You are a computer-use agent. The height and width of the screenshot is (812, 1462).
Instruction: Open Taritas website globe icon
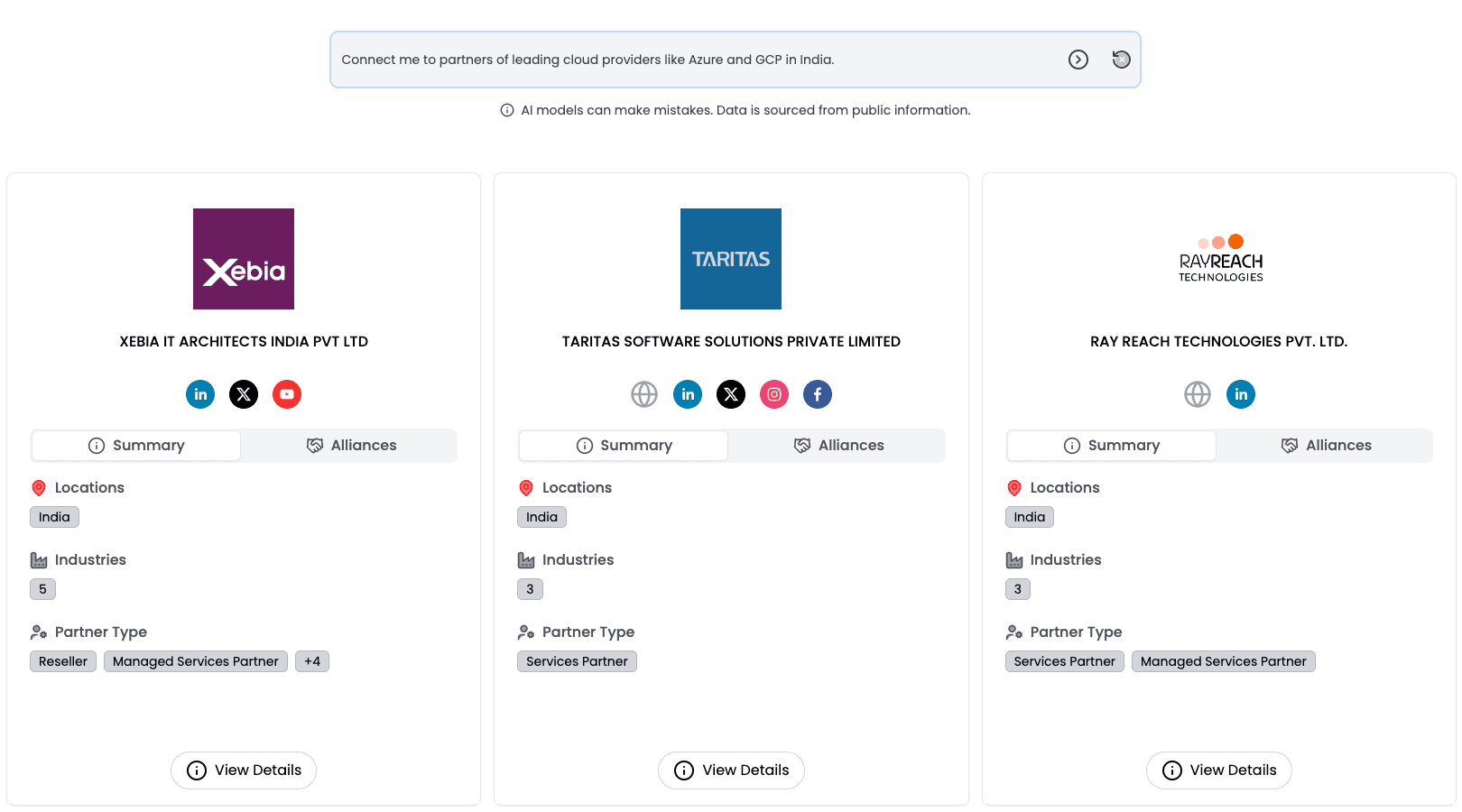(644, 394)
